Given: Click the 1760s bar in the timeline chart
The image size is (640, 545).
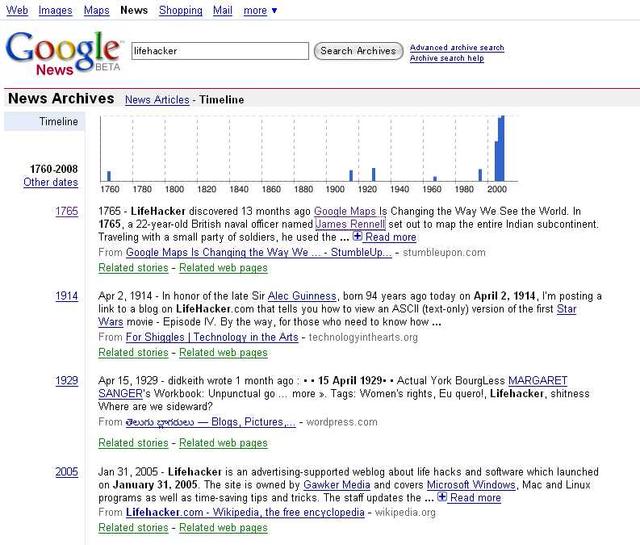Looking at the screenshot, I should pyautogui.click(x=109, y=176).
